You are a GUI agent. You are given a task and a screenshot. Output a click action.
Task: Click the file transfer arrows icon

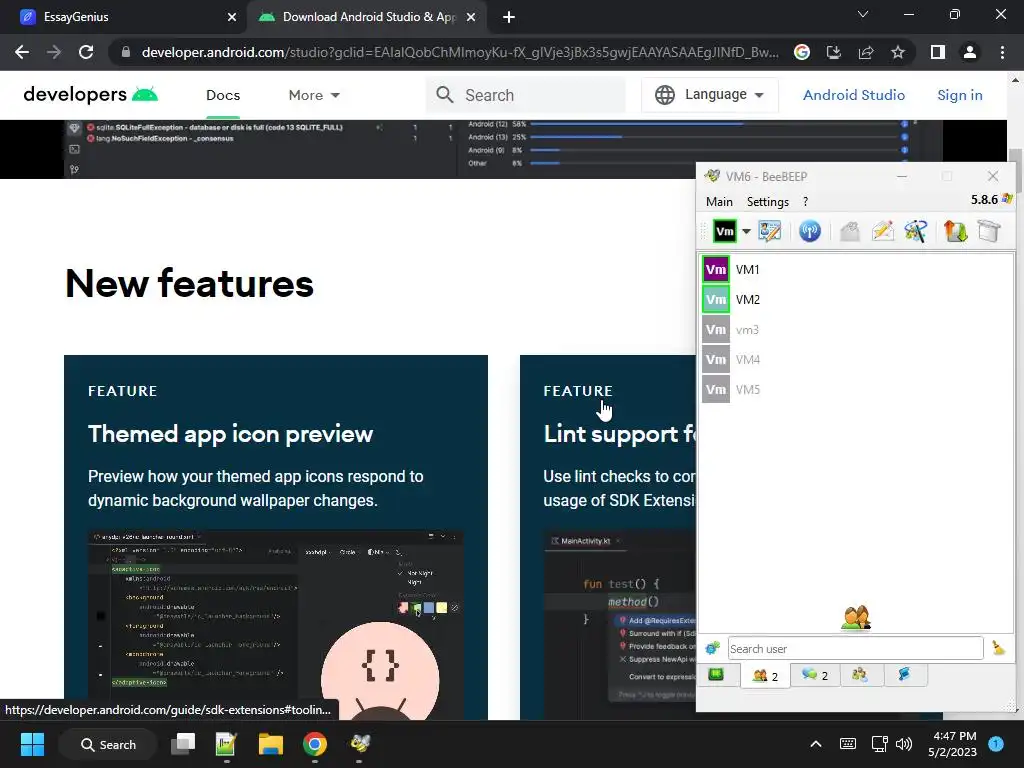955,231
